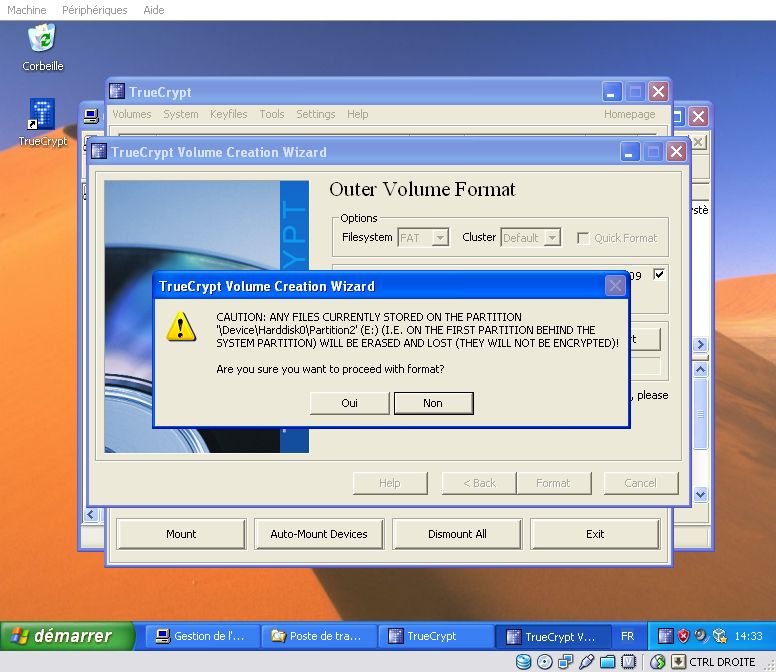Confirm format by clicking Oui
Viewport: 776px width, 672px height.
349,403
